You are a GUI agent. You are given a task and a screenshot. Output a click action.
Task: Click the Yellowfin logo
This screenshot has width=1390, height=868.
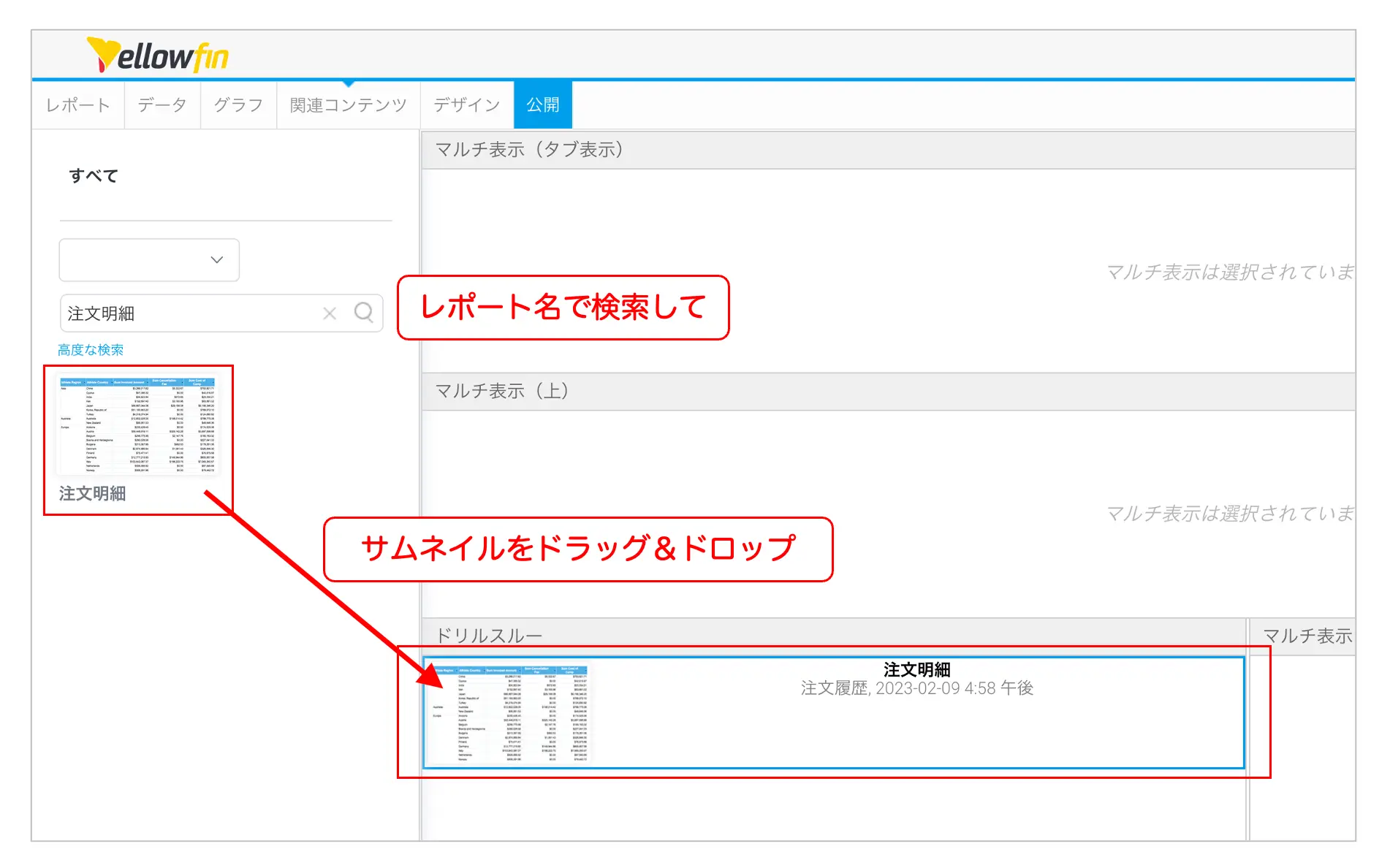157,56
